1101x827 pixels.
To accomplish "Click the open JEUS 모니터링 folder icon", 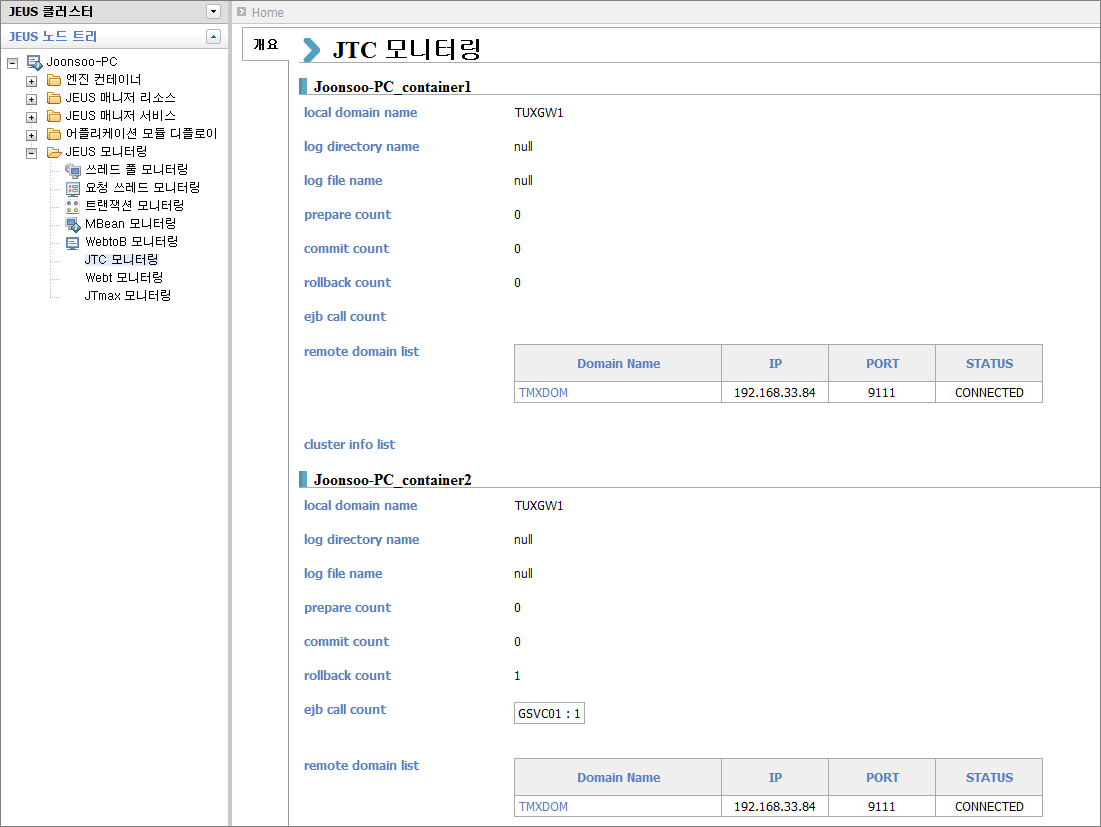I will tap(54, 151).
